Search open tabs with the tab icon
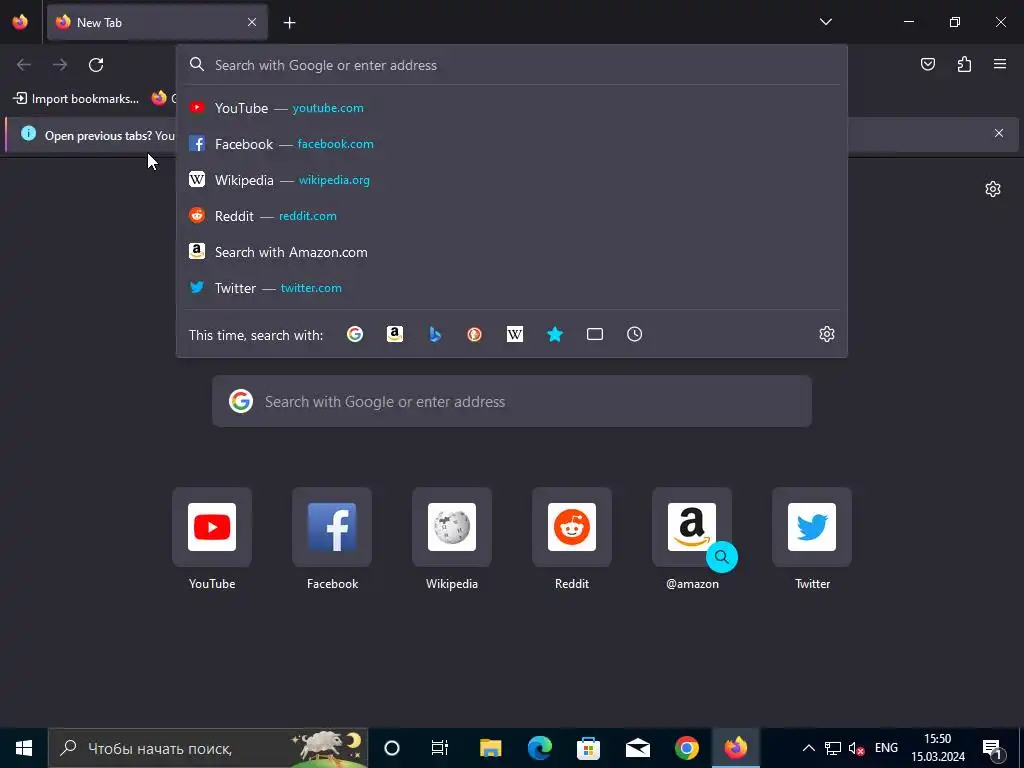Viewport: 1024px width, 768px height. click(595, 334)
